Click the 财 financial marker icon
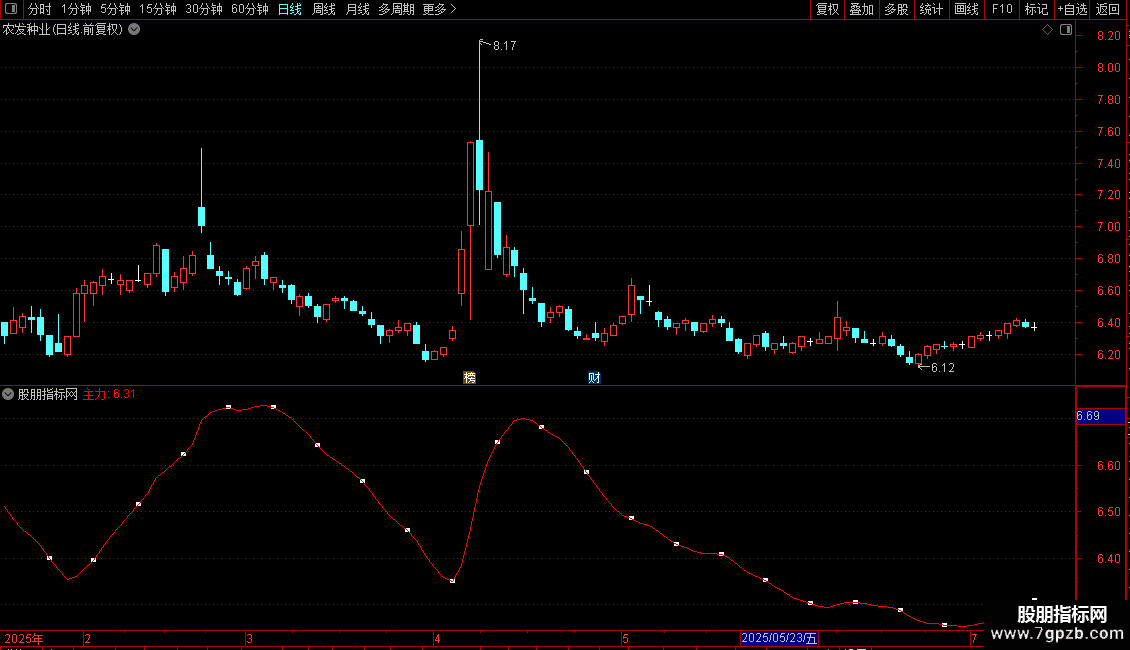1130x650 pixels. click(x=595, y=378)
